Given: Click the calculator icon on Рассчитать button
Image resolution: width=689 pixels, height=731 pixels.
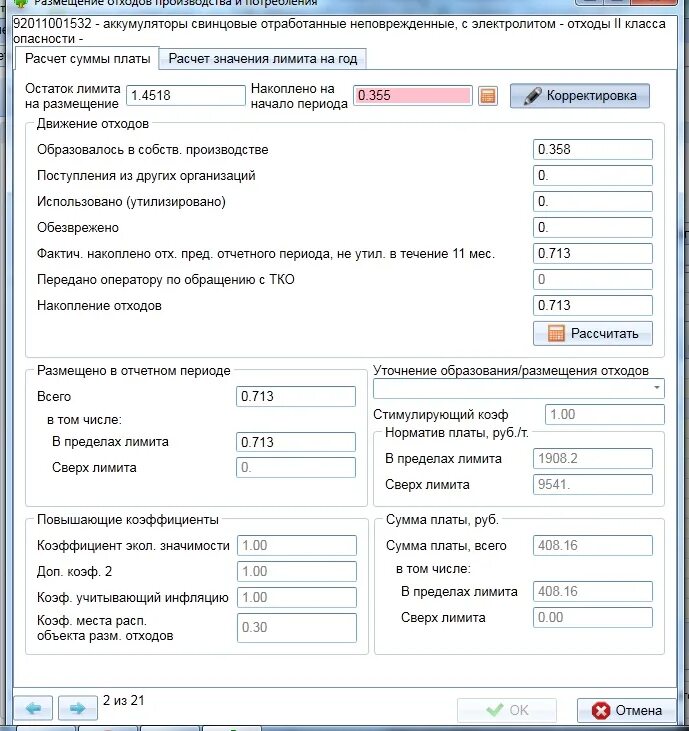Looking at the screenshot, I should coord(556,333).
